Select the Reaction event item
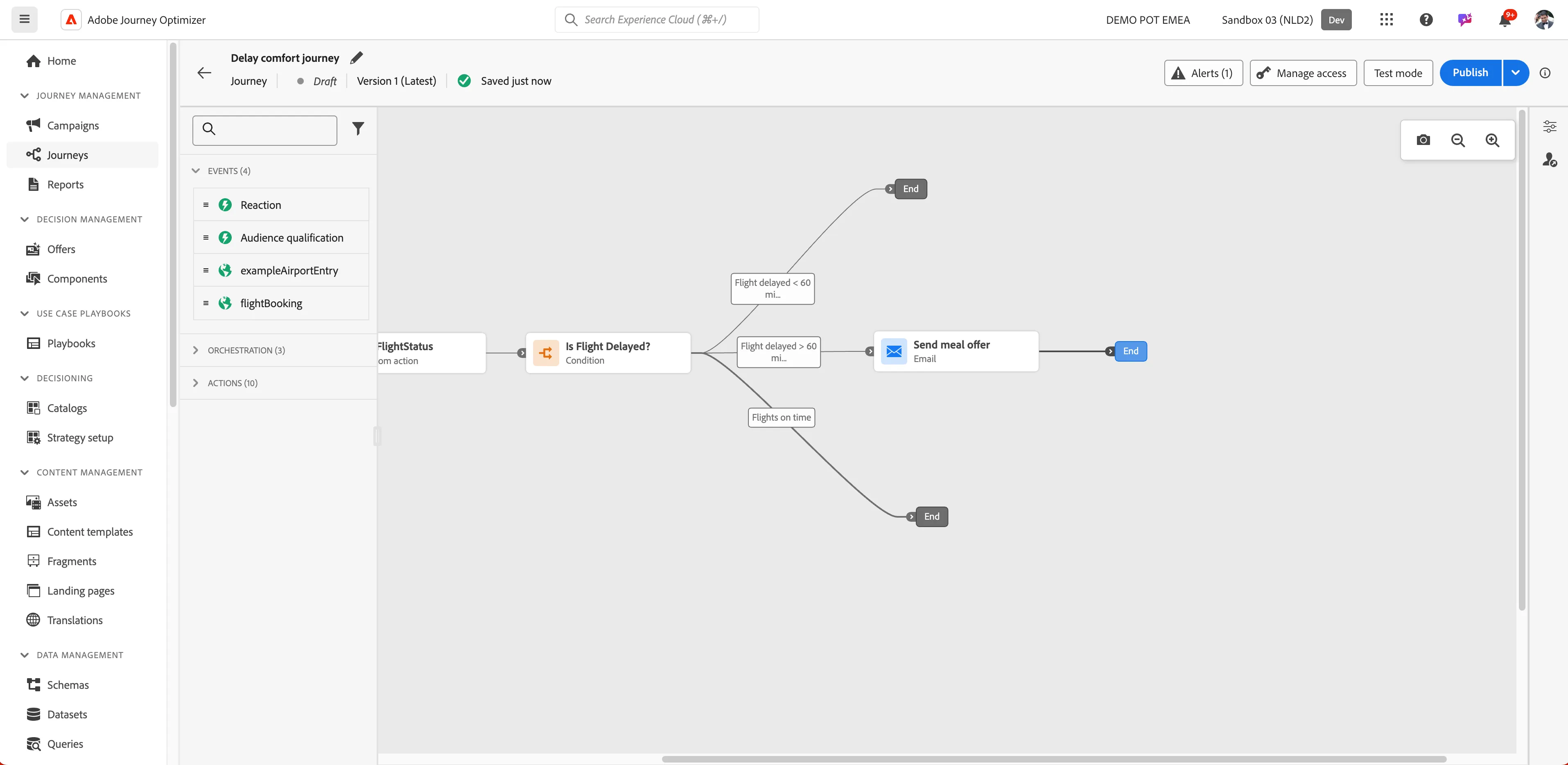Viewport: 1568px width, 765px height. click(x=281, y=205)
